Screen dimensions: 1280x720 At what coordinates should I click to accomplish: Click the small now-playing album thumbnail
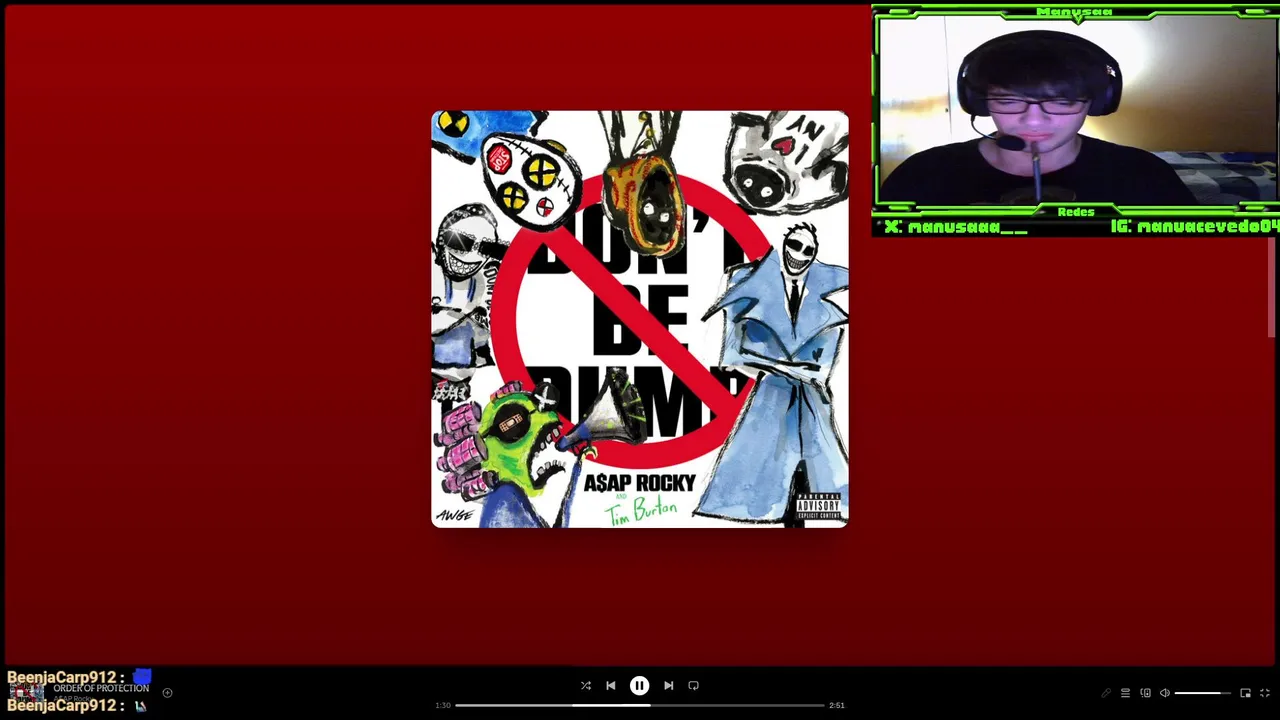click(27, 692)
